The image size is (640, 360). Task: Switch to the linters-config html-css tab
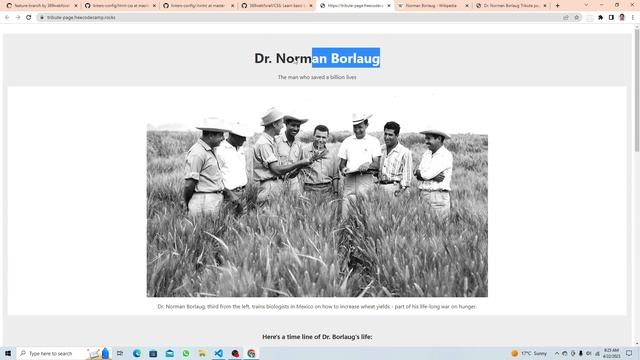coord(119,6)
